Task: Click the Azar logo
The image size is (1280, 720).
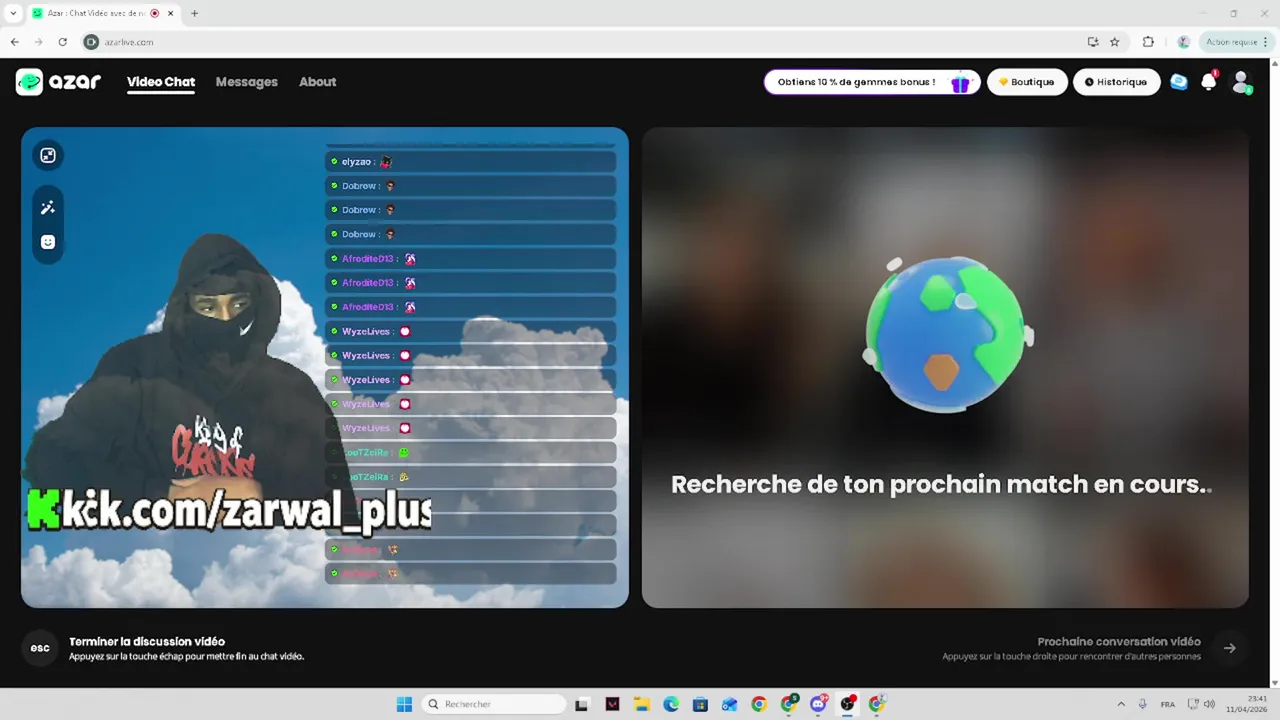Action: tap(58, 82)
